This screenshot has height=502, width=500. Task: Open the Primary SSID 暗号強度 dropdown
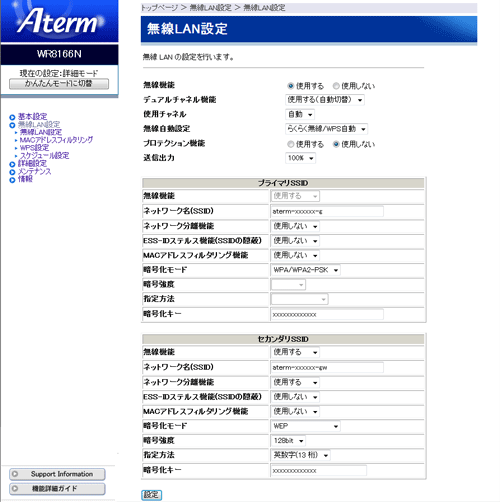coord(288,285)
